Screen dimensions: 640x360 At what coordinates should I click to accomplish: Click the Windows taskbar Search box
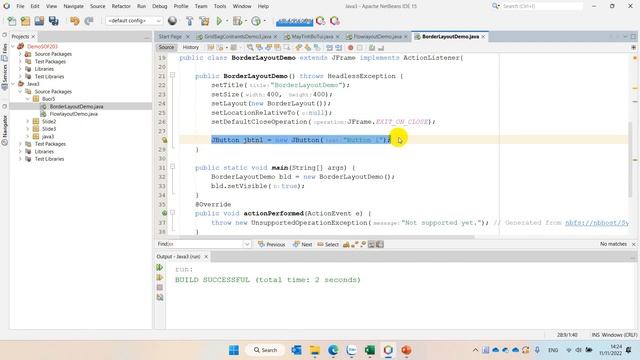[265, 350]
